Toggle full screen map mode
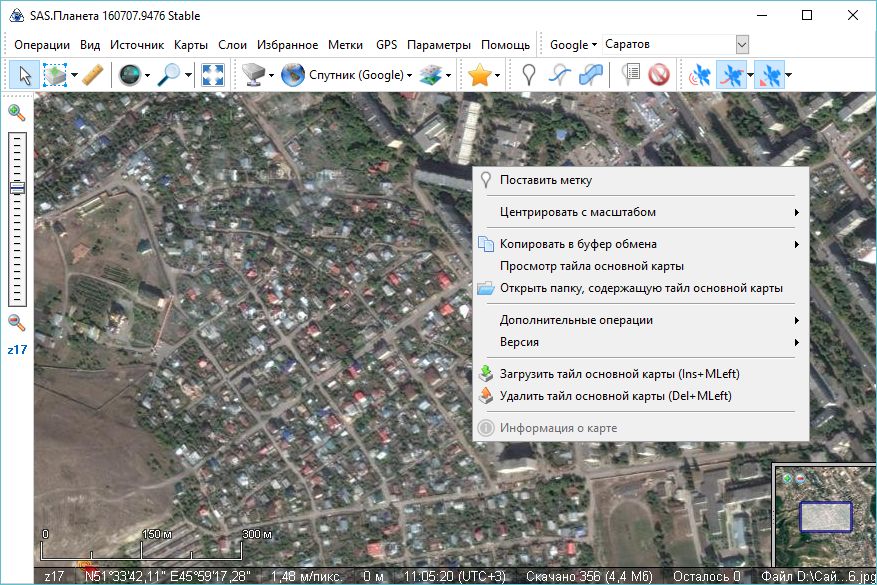Image resolution: width=877 pixels, height=585 pixels. tap(212, 75)
